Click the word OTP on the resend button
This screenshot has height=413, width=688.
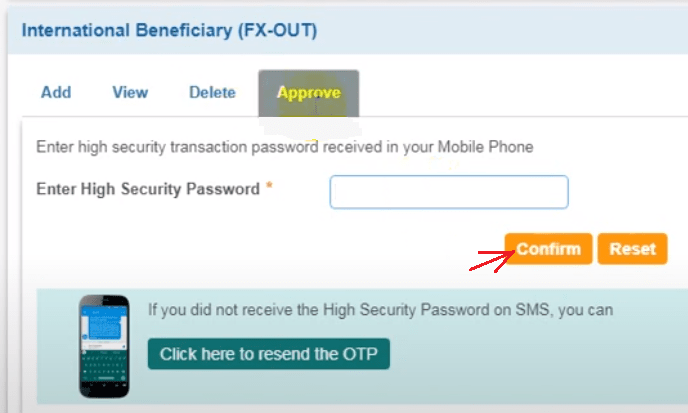(x=360, y=354)
